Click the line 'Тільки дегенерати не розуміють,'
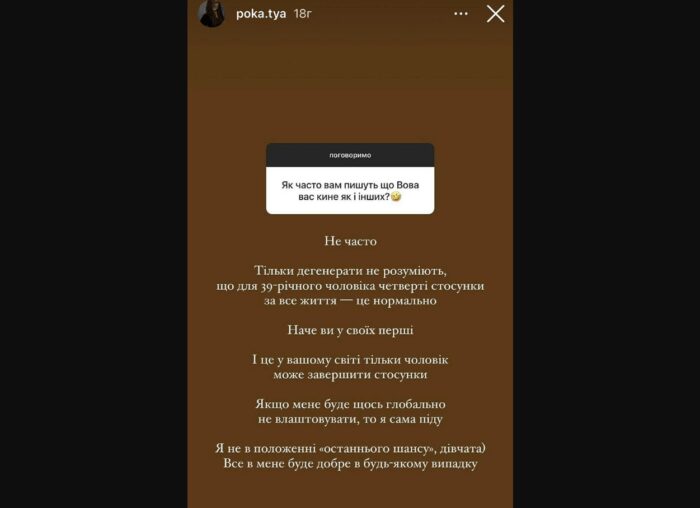 click(350, 271)
